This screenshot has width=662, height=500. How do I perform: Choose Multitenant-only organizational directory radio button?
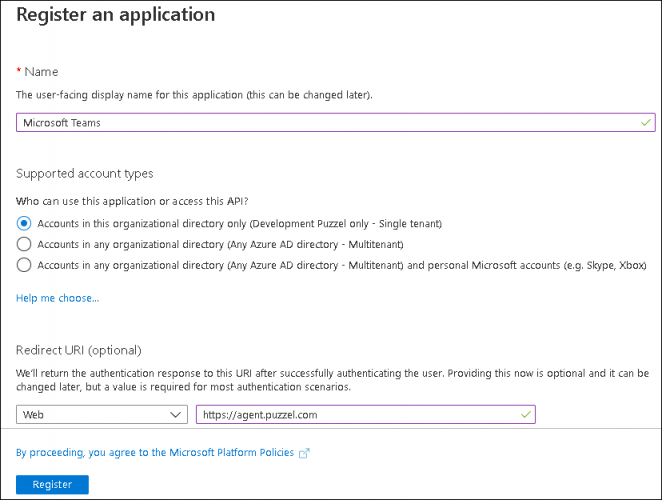(24, 244)
